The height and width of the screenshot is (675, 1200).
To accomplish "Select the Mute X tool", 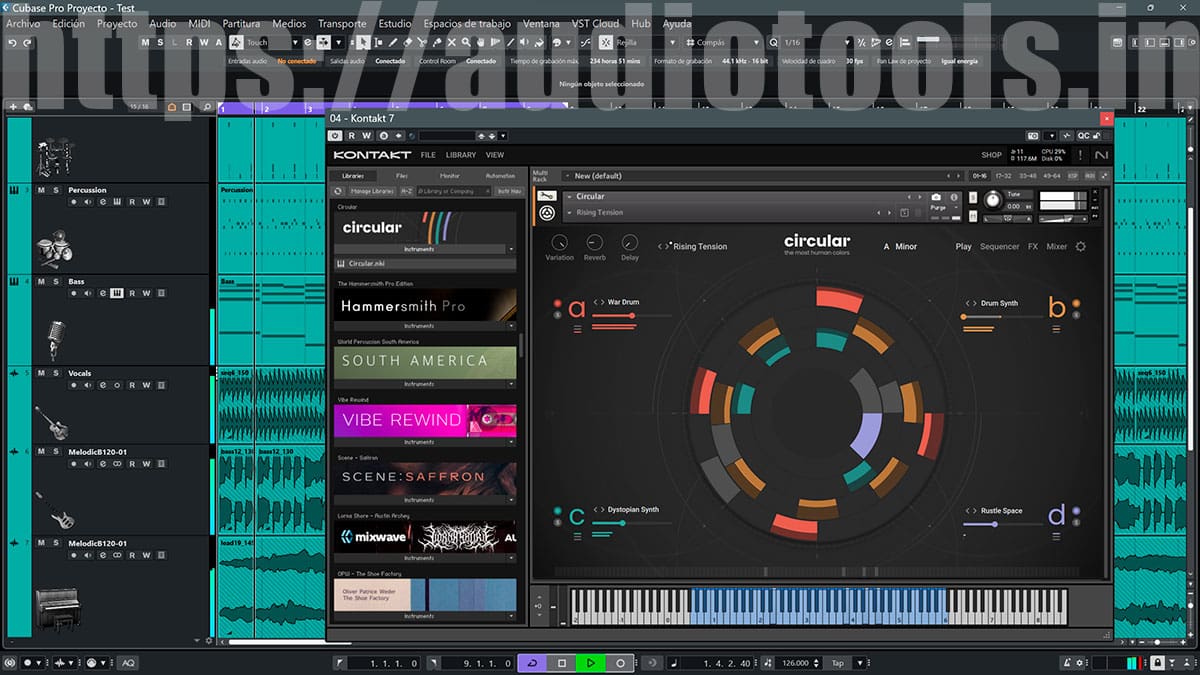I will point(452,43).
